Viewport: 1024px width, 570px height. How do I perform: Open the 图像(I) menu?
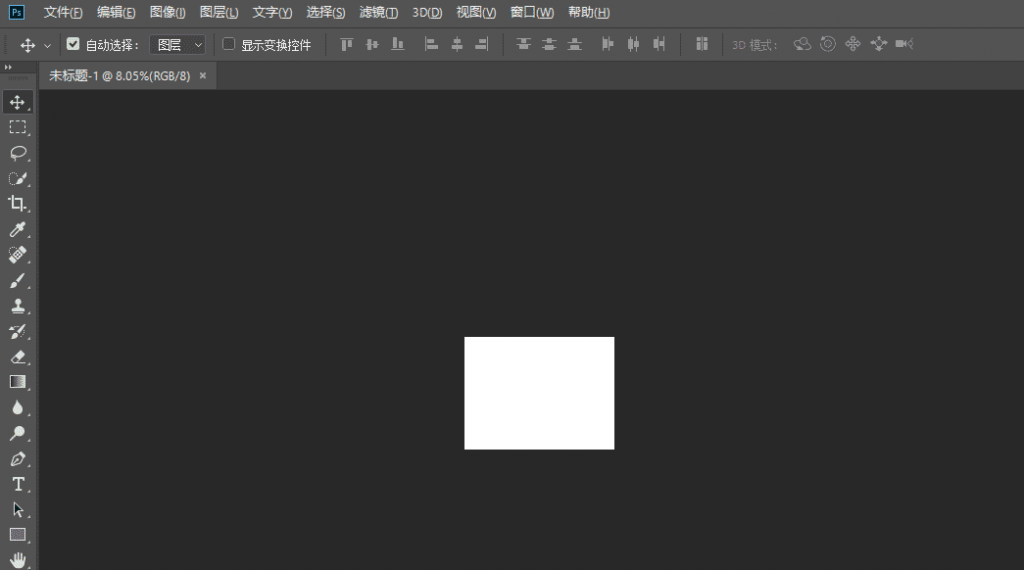click(167, 12)
